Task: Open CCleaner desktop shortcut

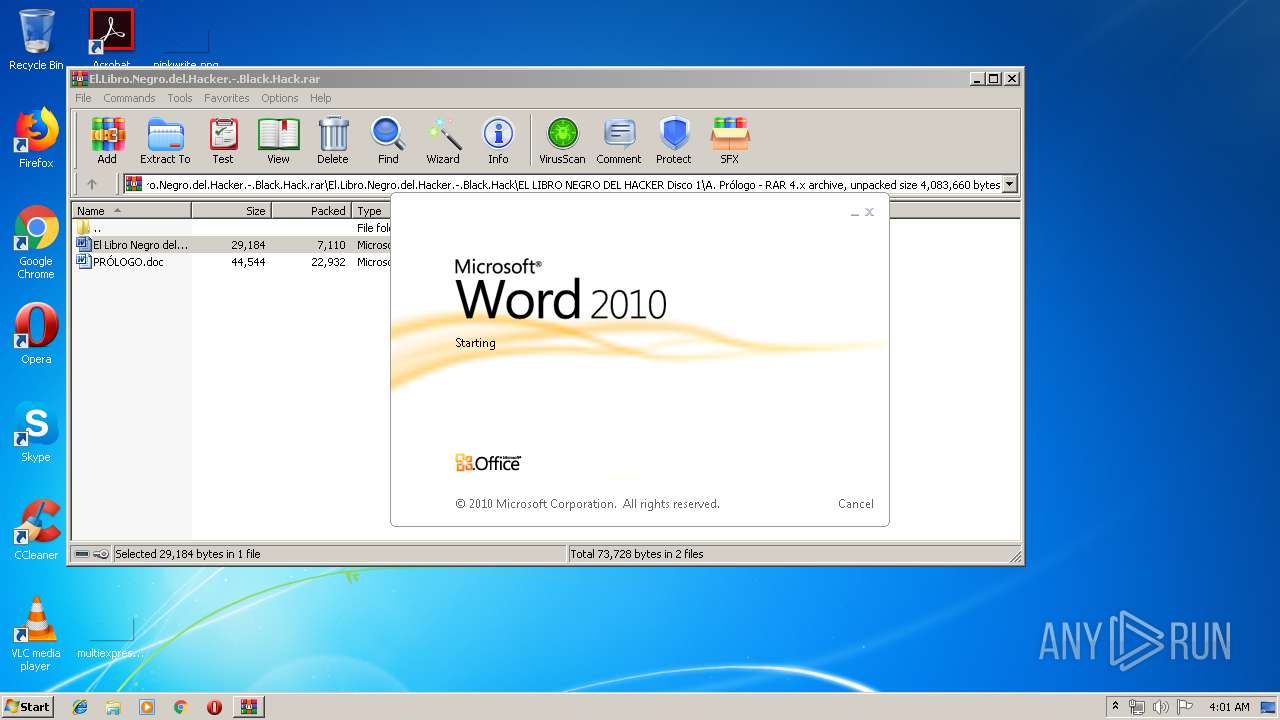Action: pyautogui.click(x=36, y=530)
